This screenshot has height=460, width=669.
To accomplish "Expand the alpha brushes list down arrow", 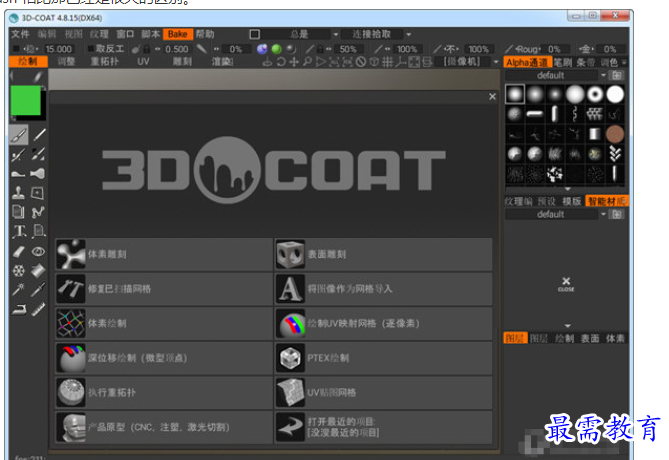I will (x=567, y=189).
